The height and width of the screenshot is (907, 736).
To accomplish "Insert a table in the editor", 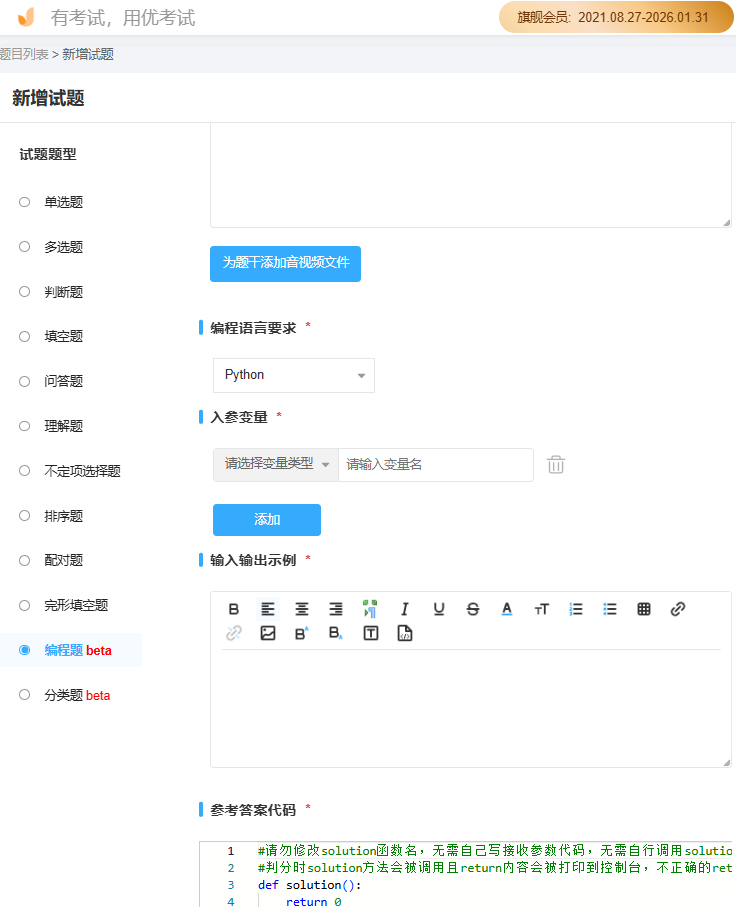I will click(x=644, y=609).
